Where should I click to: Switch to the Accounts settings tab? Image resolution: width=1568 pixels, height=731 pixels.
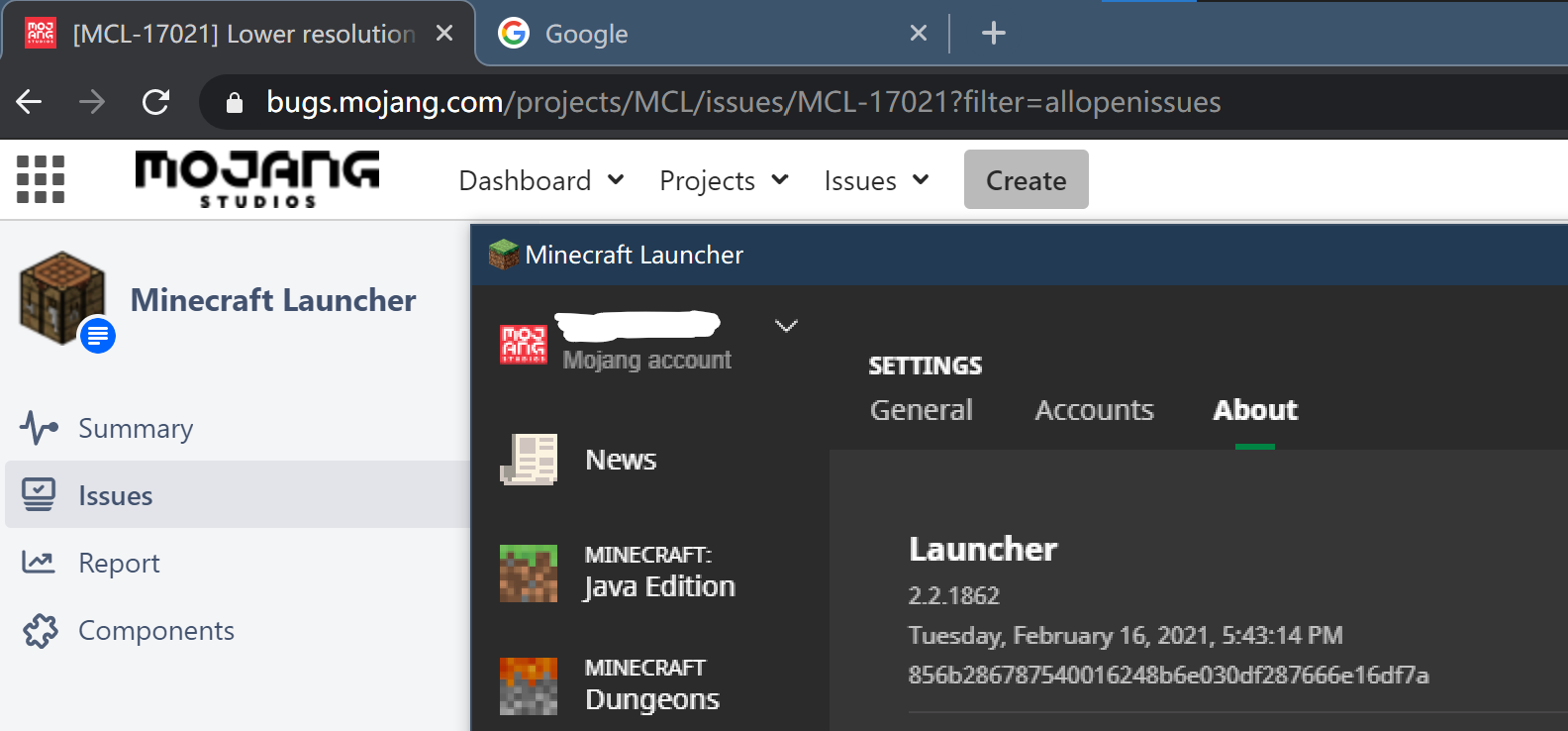(x=1094, y=410)
